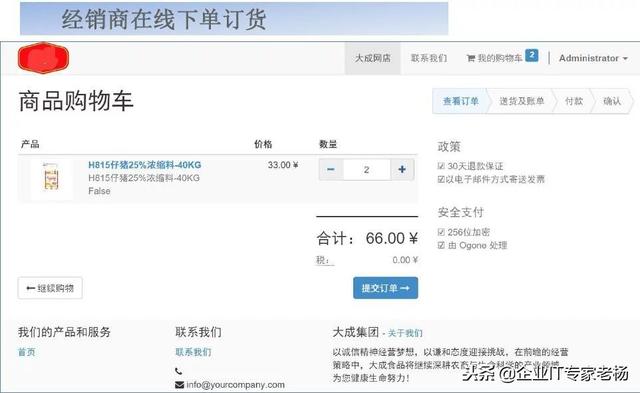Click the 以电子邮件方式寄送发票 check mark

coord(441,179)
